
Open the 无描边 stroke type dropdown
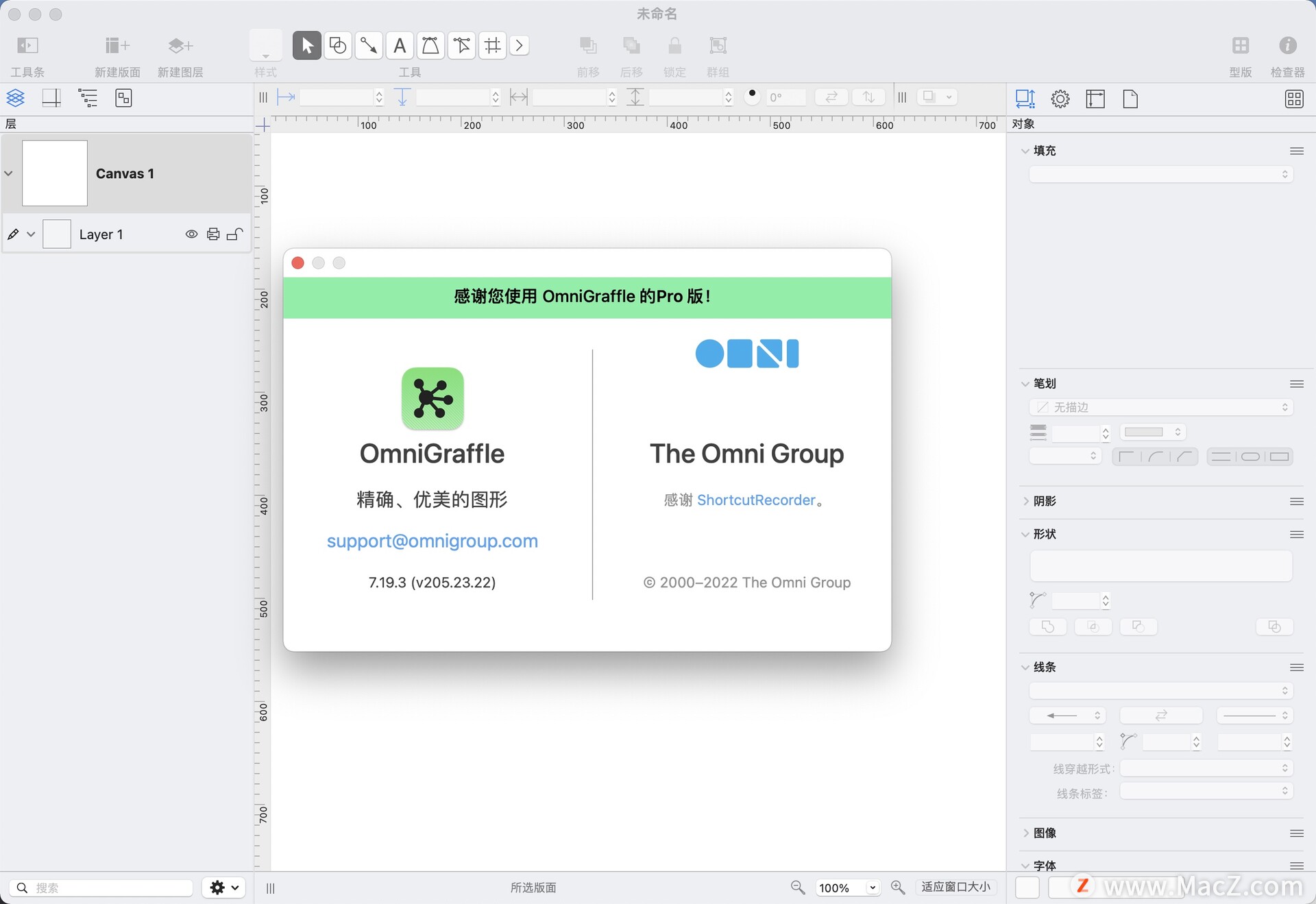coord(1160,407)
